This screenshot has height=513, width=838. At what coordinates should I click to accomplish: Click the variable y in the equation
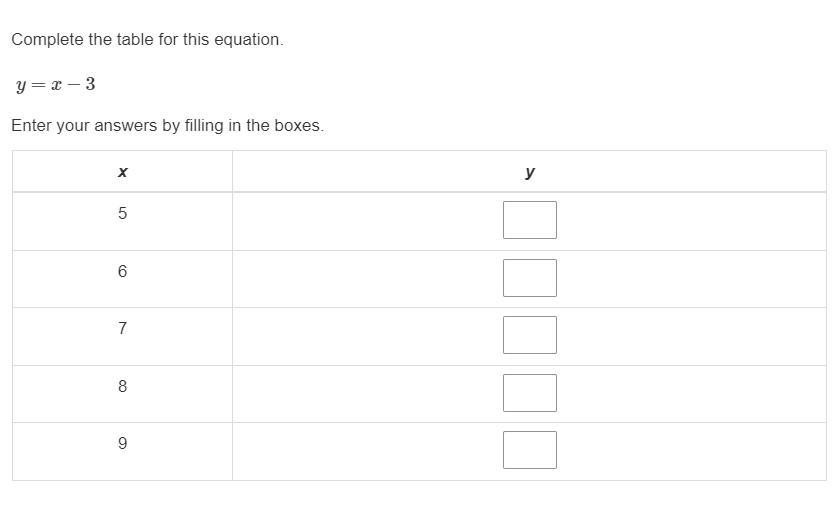pos(21,85)
